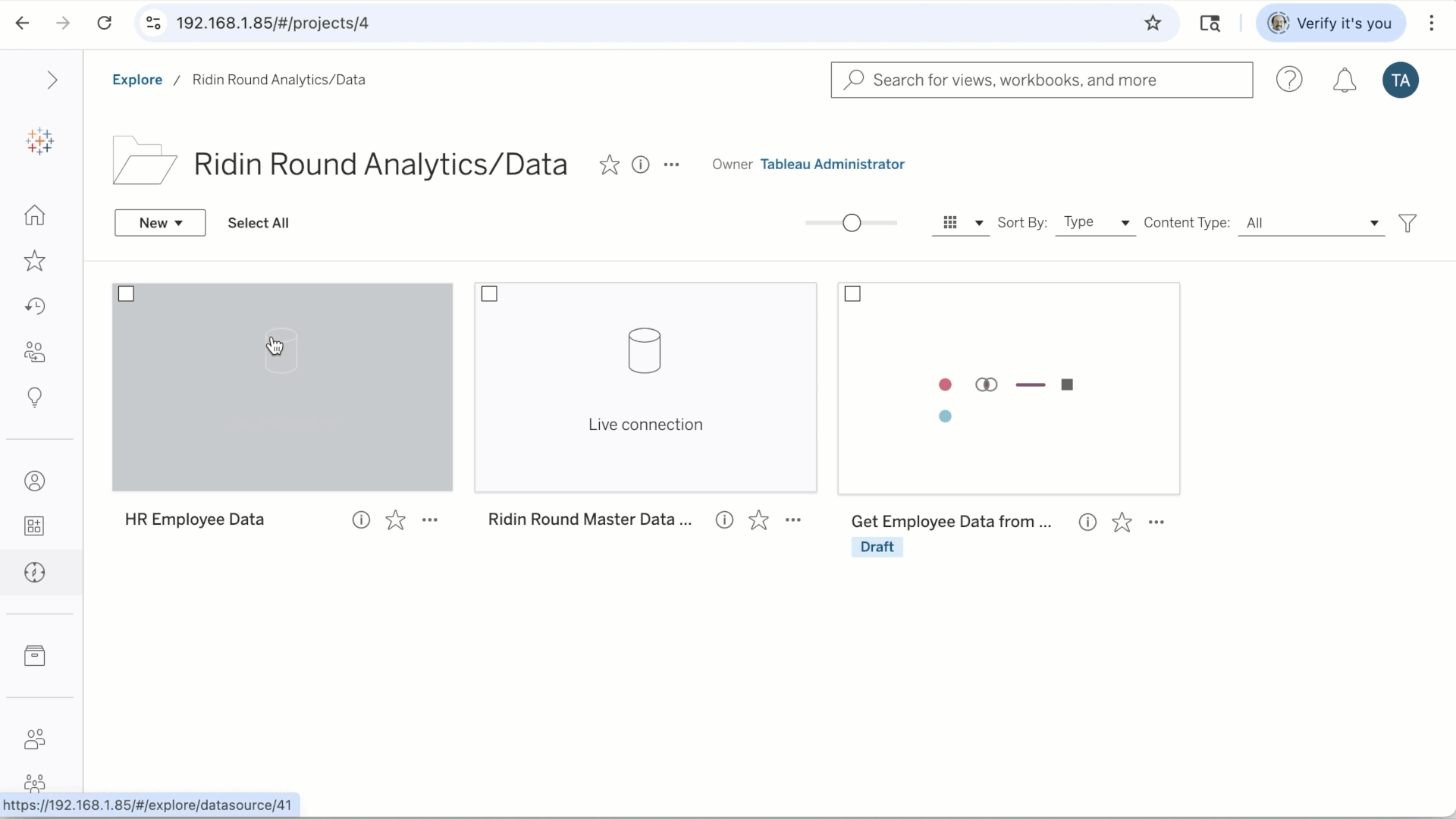Open Users in the sidebar
This screenshot has height=819, width=1456.
pyautogui.click(x=35, y=739)
